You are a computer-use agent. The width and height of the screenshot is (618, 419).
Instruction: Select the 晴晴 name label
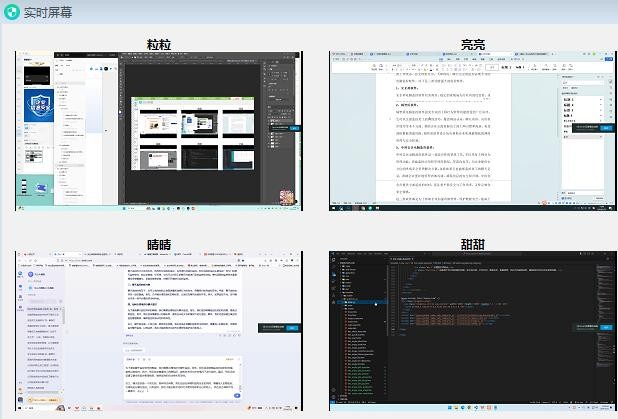158,245
